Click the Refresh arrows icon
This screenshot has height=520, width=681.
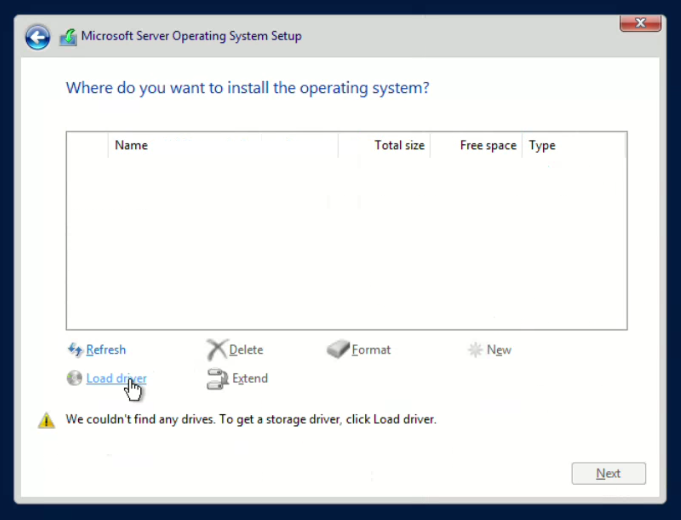[x=74, y=350]
